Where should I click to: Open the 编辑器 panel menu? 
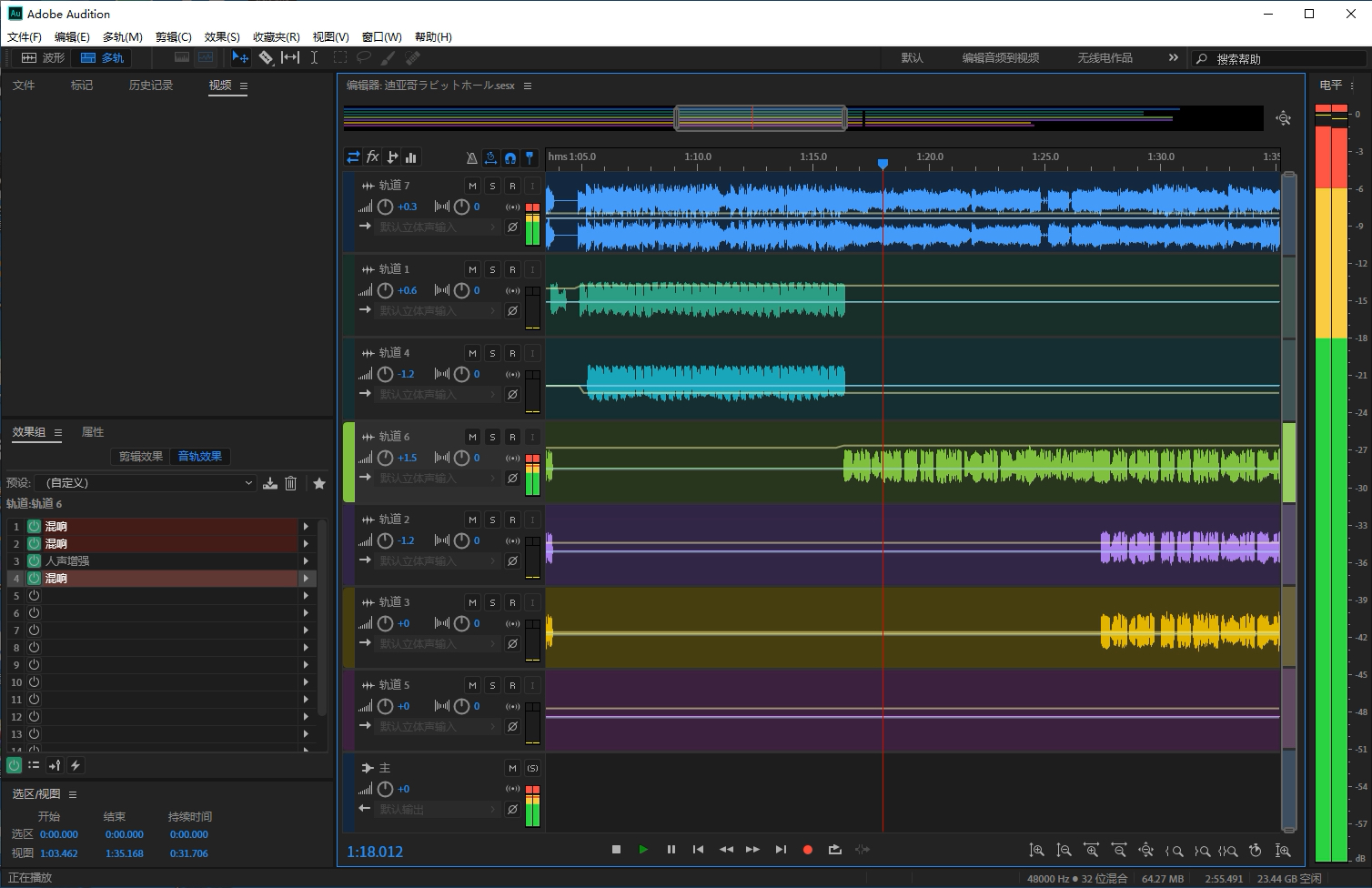(x=528, y=86)
